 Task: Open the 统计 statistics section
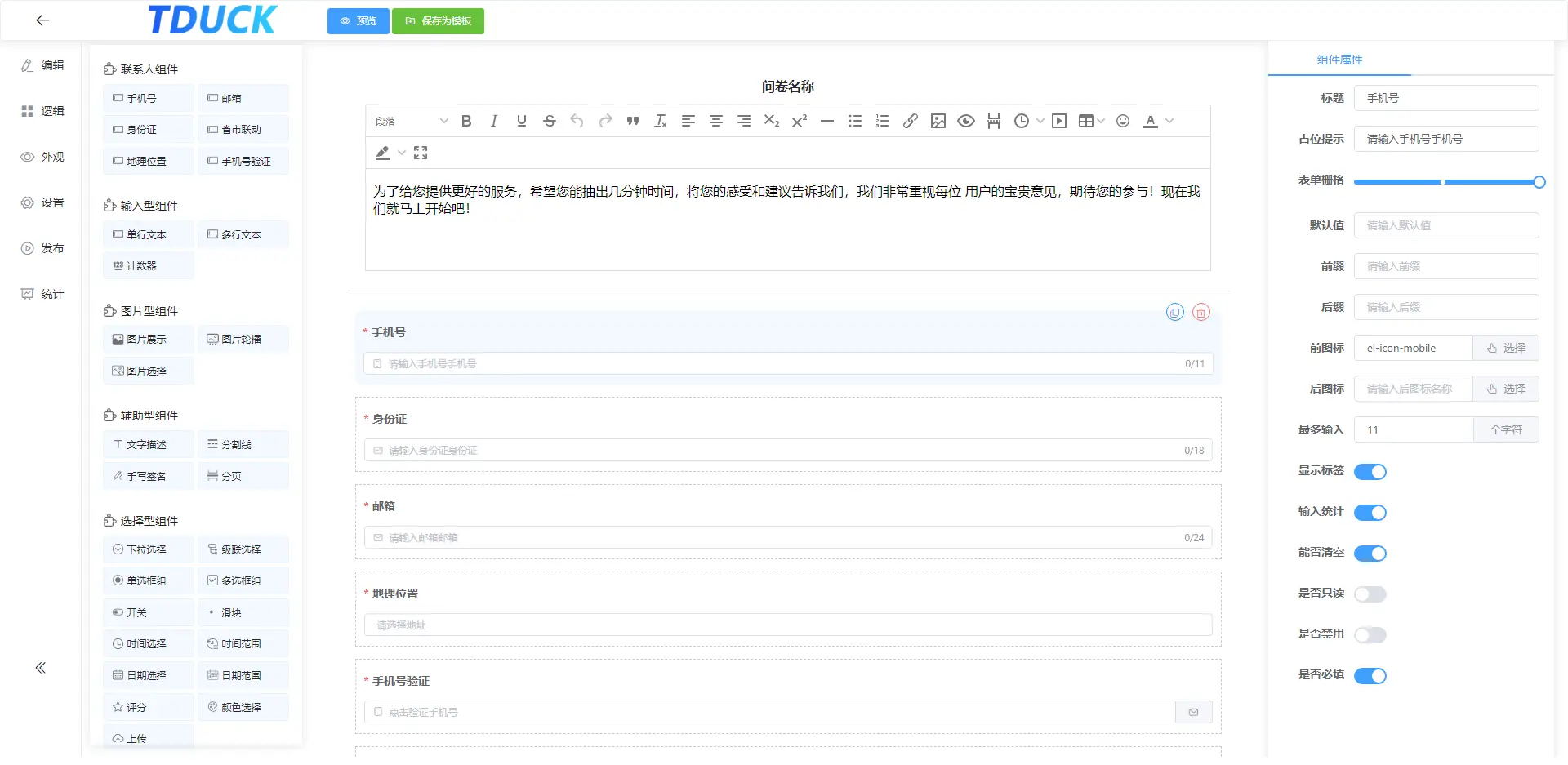coord(42,294)
